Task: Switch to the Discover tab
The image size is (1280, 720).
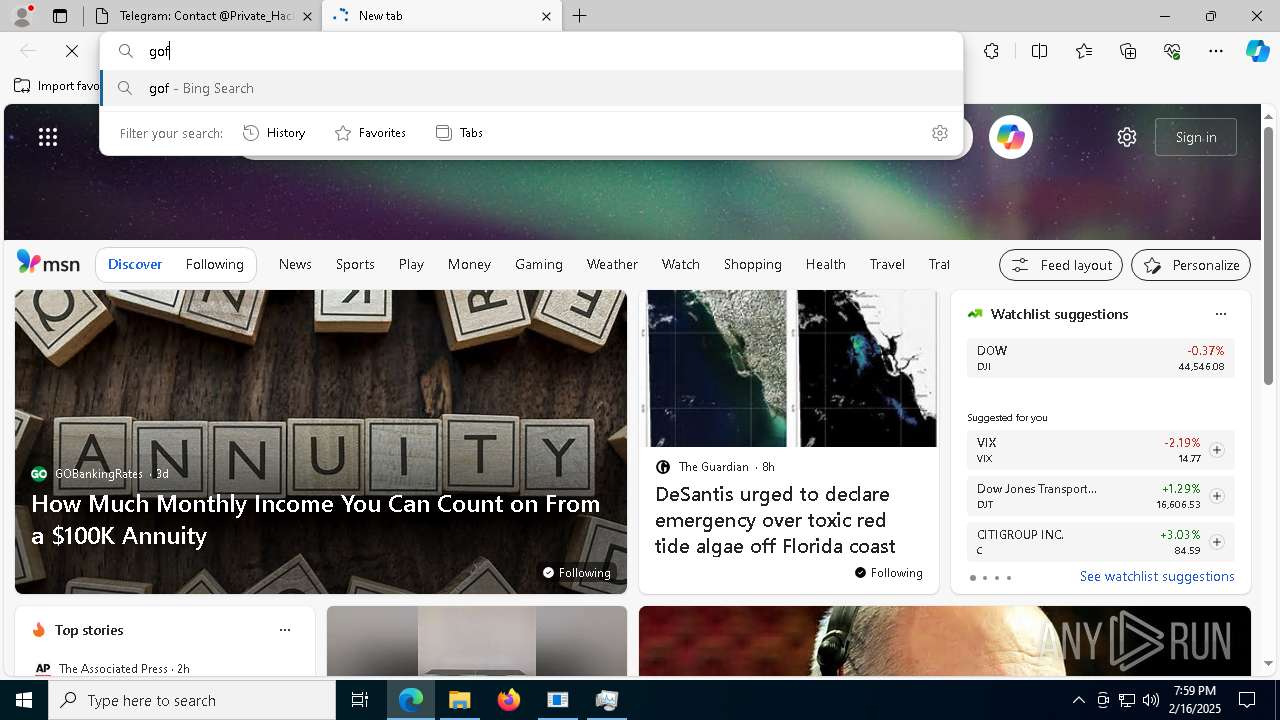Action: tap(135, 264)
